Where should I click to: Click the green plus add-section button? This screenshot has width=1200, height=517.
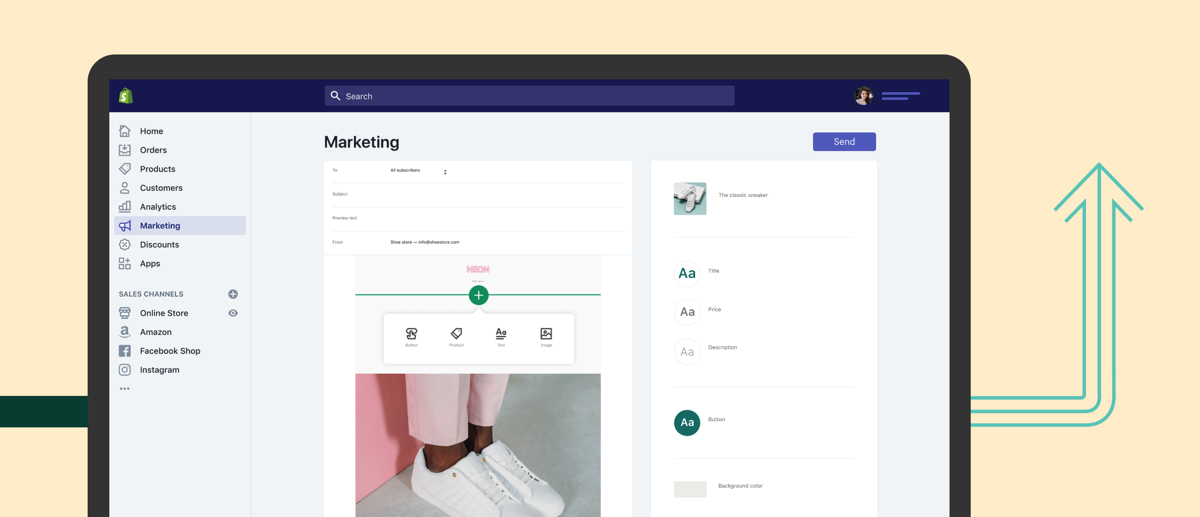coord(478,295)
